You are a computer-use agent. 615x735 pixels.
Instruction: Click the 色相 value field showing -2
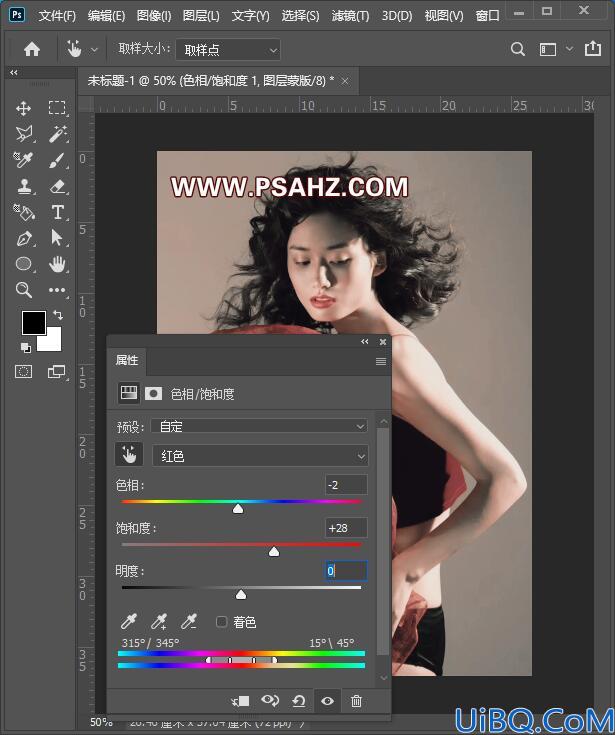(346, 485)
